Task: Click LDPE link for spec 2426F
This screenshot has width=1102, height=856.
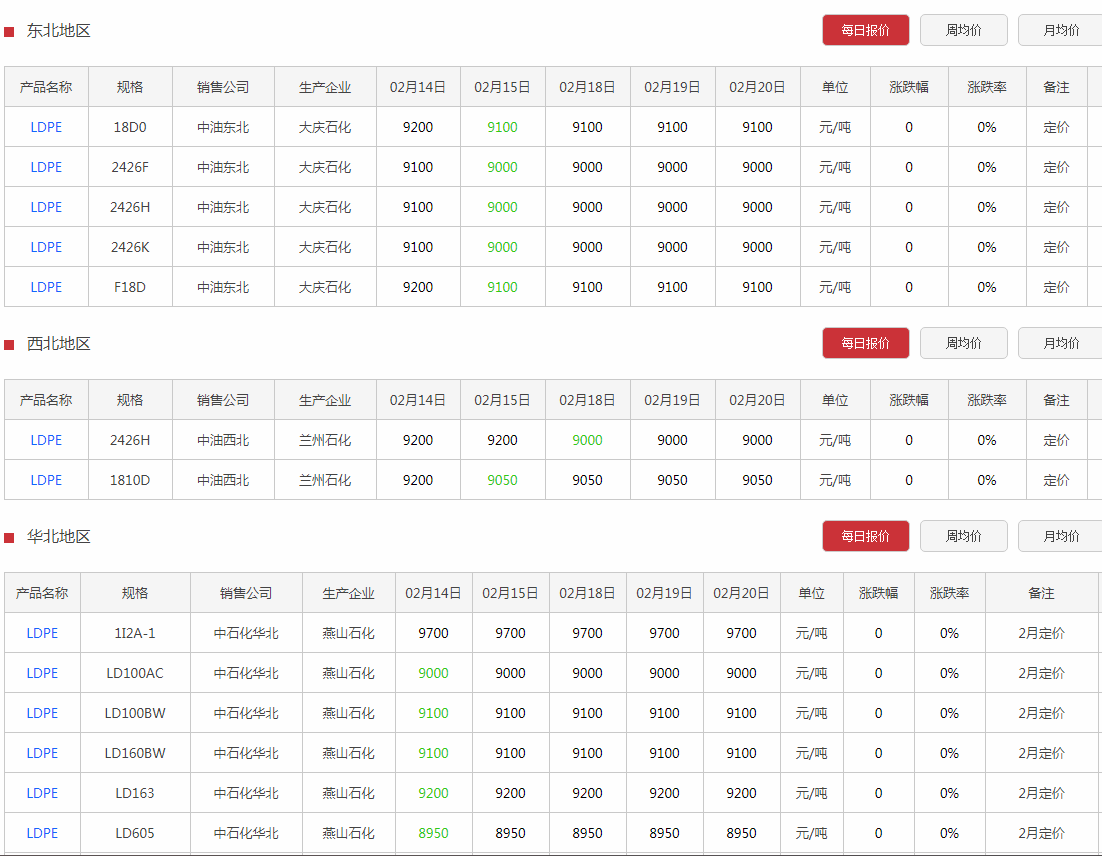Action: [x=46, y=167]
